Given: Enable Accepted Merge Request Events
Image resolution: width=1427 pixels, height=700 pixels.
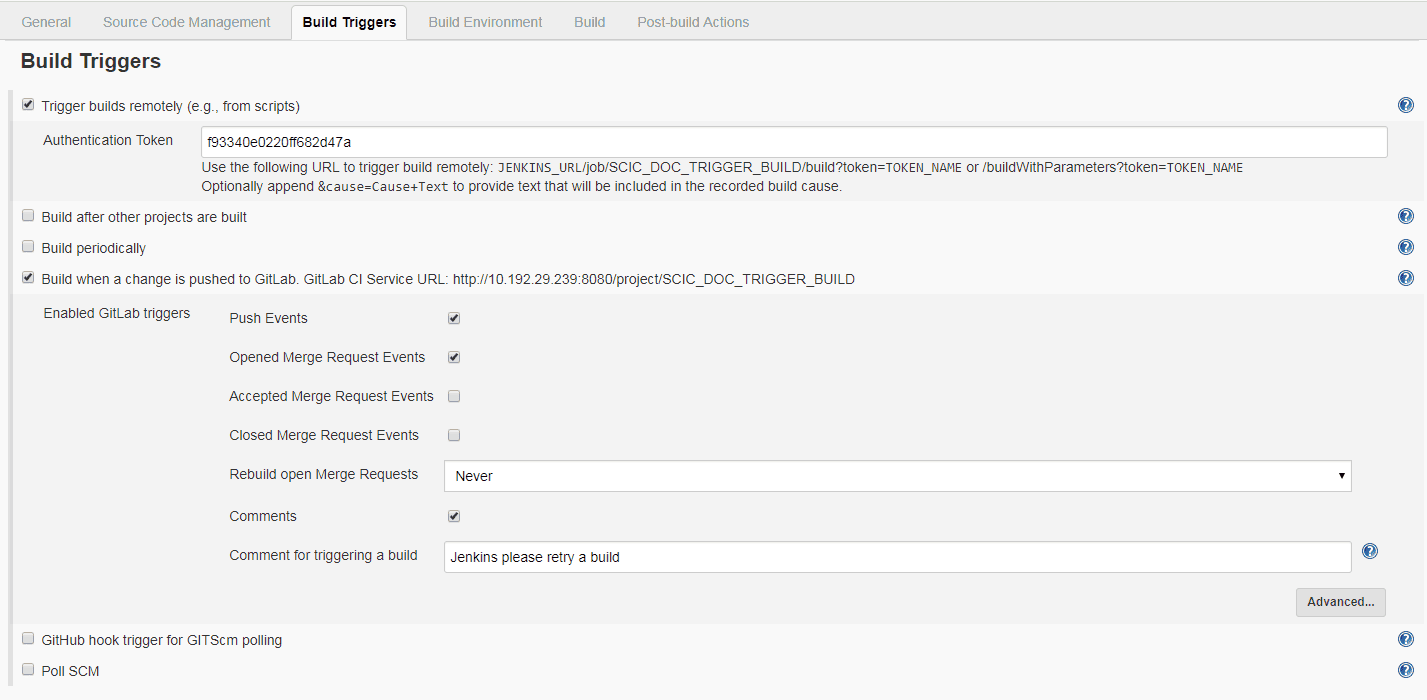Looking at the screenshot, I should [x=454, y=396].
